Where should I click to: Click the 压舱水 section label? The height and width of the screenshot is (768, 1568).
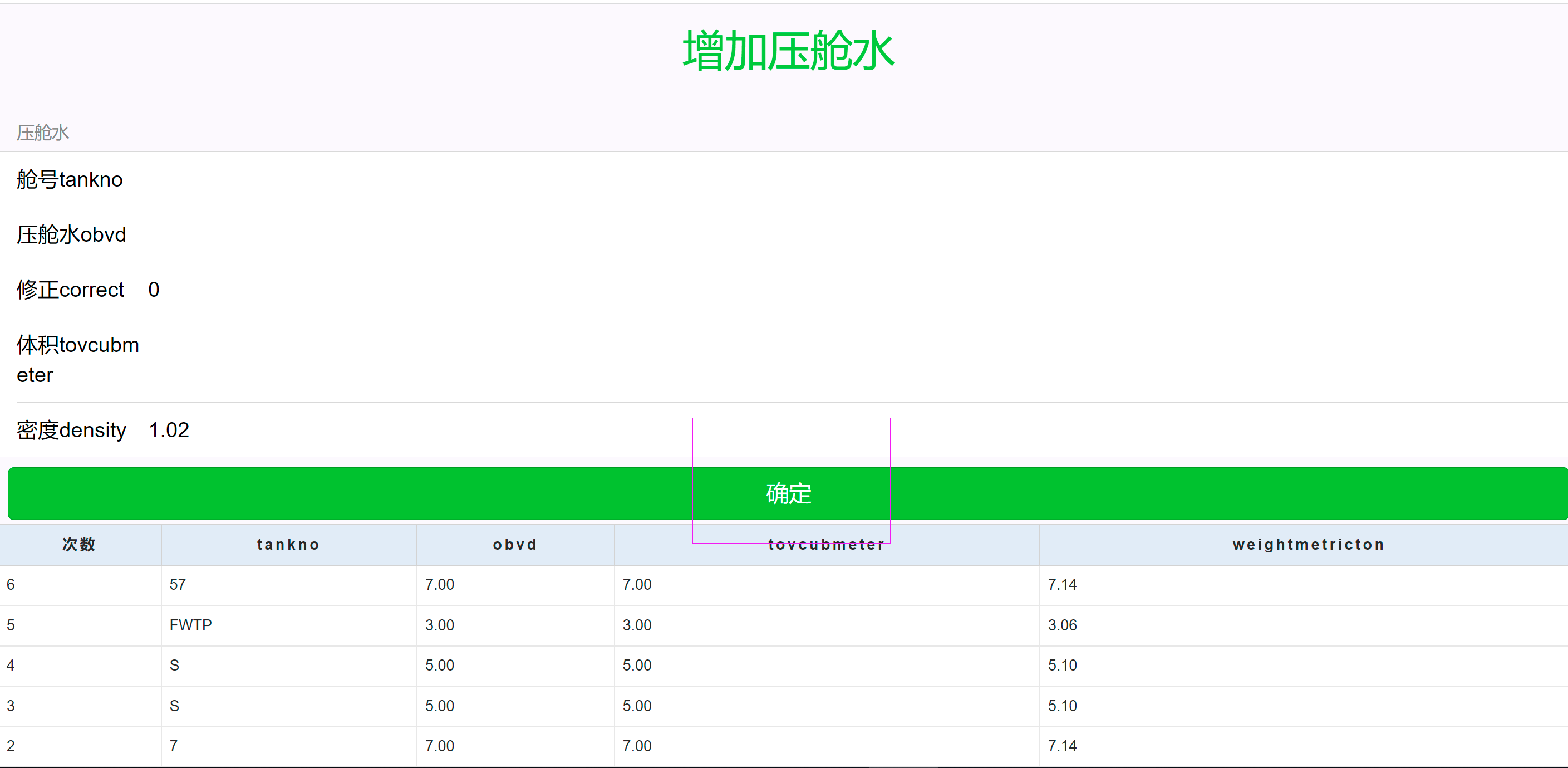43,133
